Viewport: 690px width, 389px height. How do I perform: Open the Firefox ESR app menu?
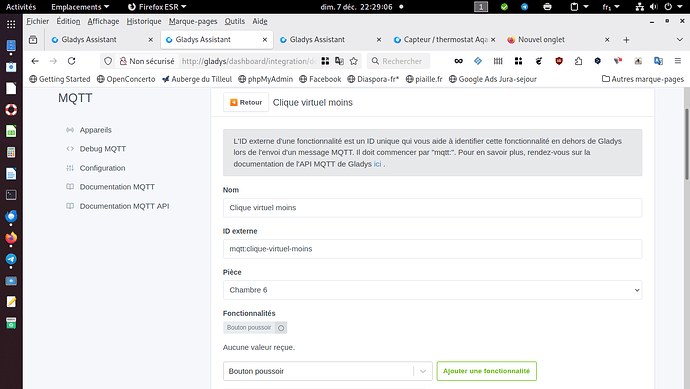pos(157,7)
